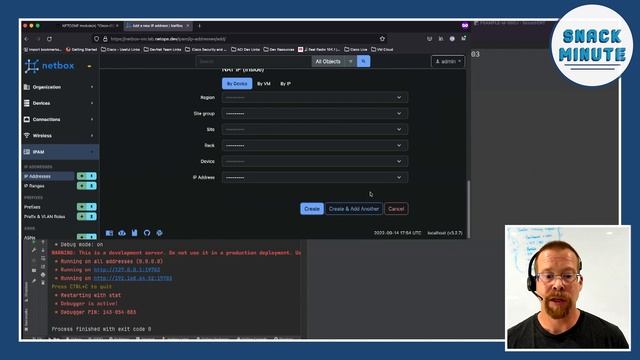Open the Rack dropdown
The height and width of the screenshot is (360, 640).
(315, 145)
